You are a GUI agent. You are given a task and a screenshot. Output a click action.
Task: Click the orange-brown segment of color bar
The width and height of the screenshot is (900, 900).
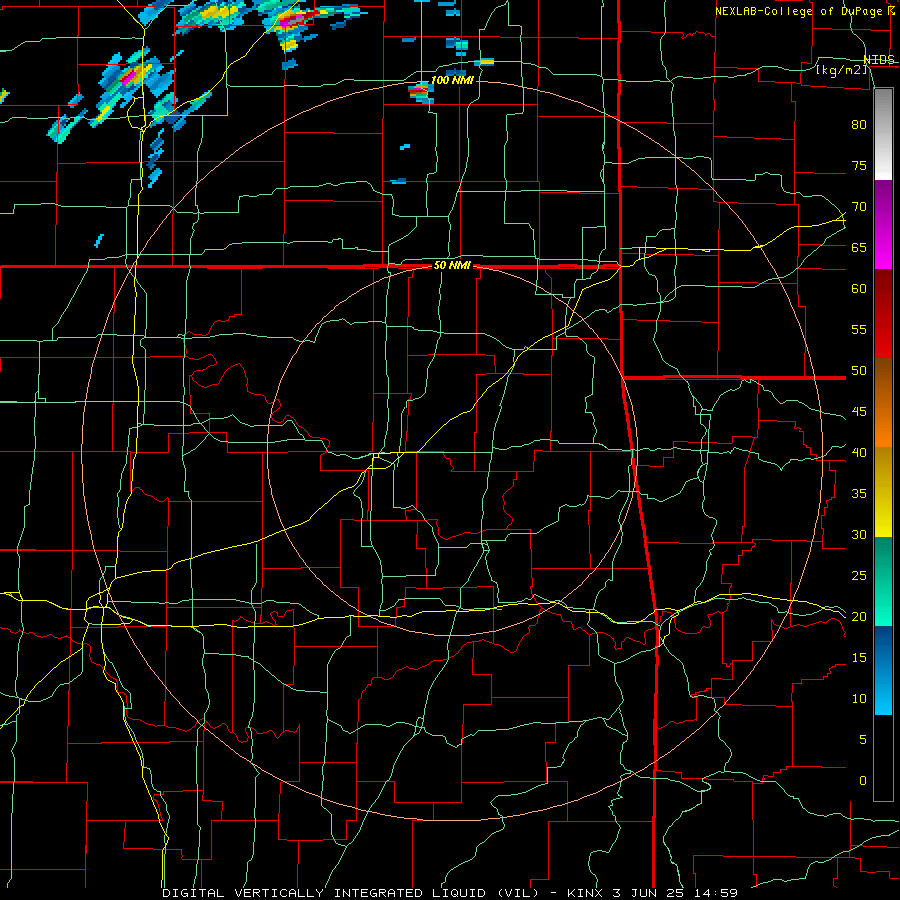pyautogui.click(x=883, y=403)
